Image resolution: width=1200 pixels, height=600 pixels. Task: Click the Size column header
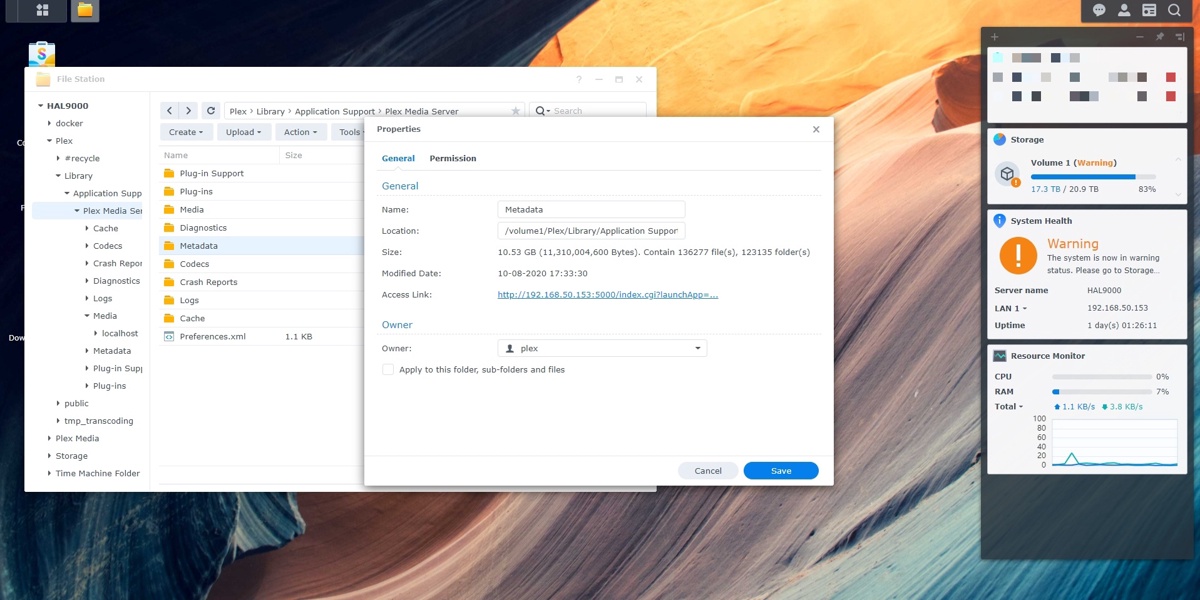coord(320,156)
